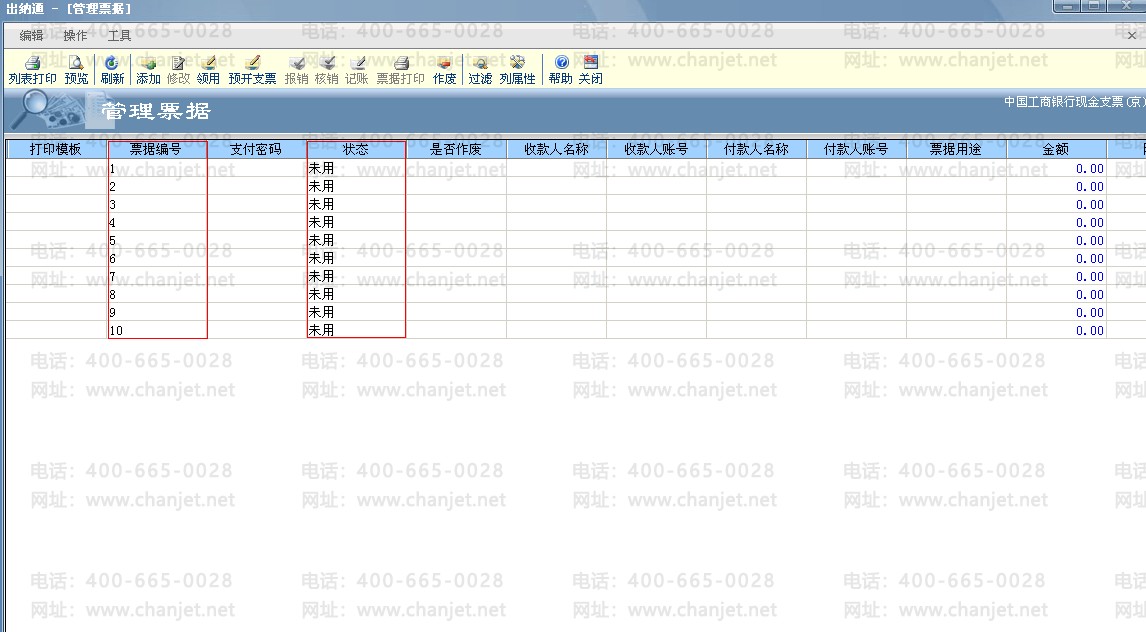Open the 操作 menu

[75, 35]
